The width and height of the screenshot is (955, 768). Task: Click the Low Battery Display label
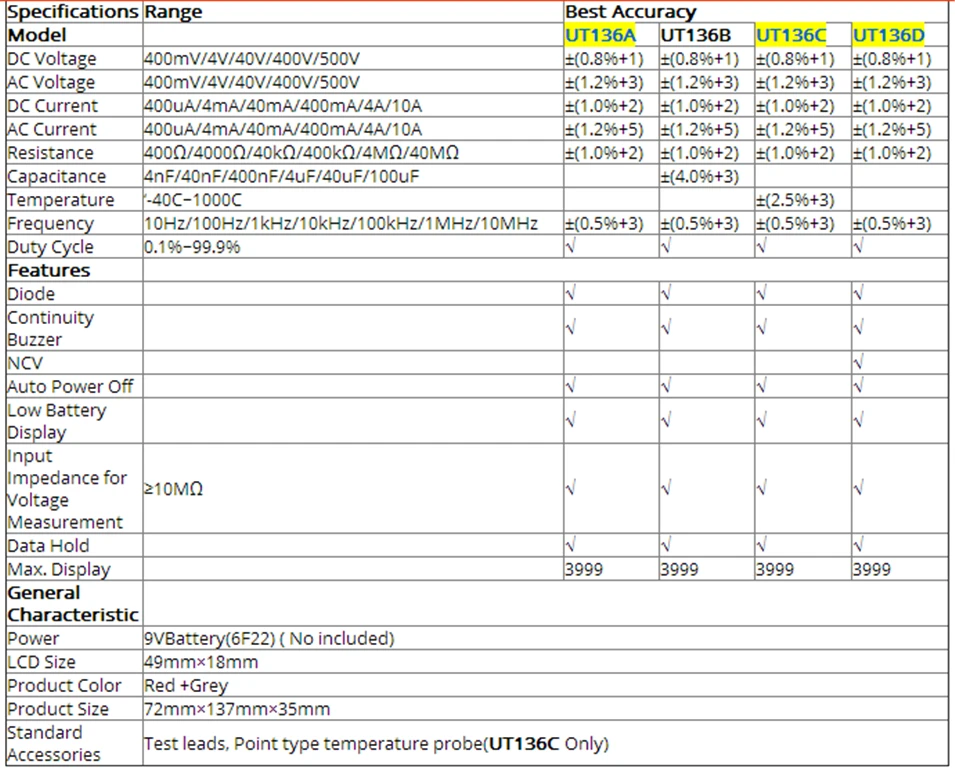pos(57,421)
